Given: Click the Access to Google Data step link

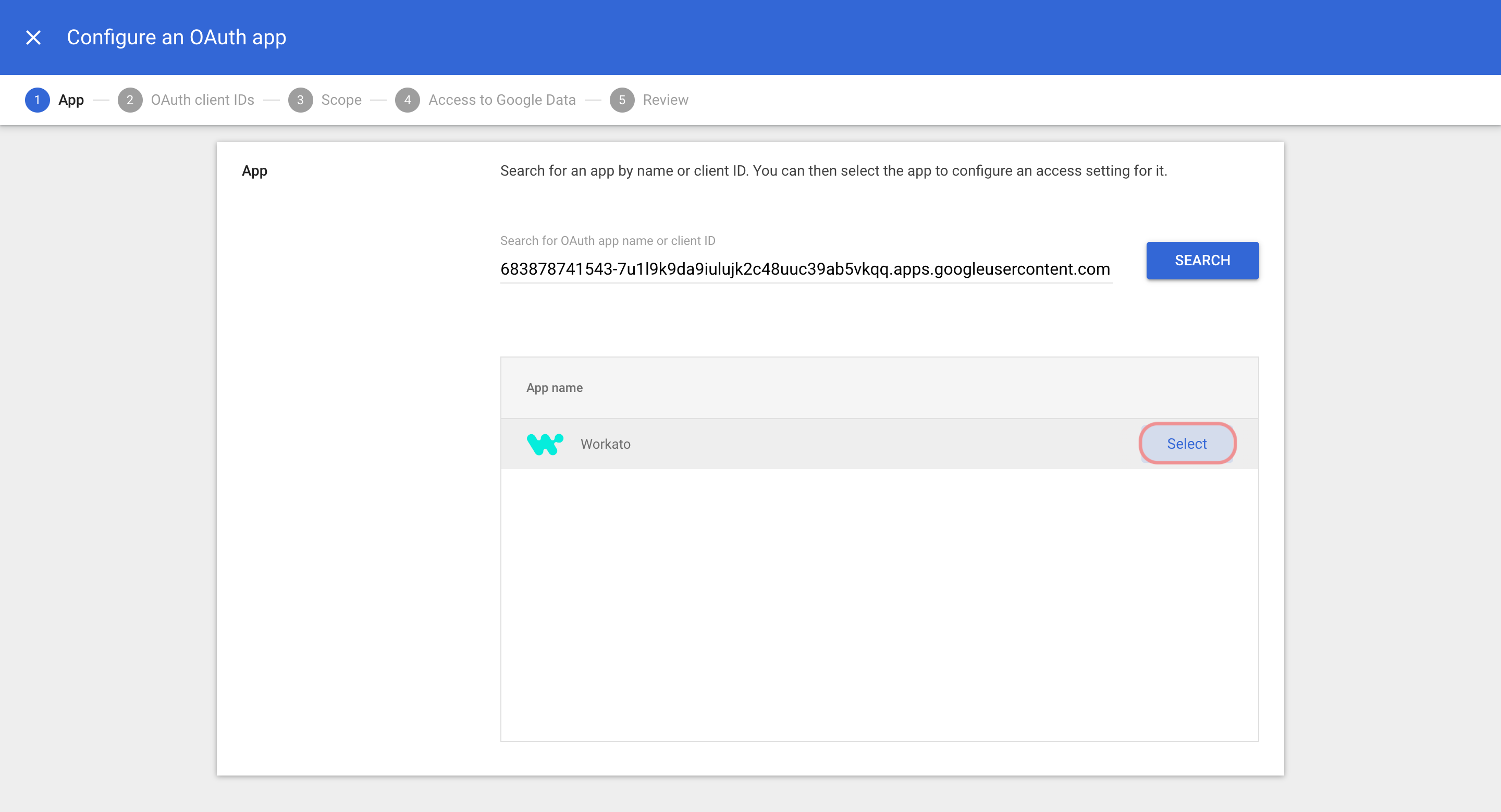Looking at the screenshot, I should pyautogui.click(x=500, y=99).
